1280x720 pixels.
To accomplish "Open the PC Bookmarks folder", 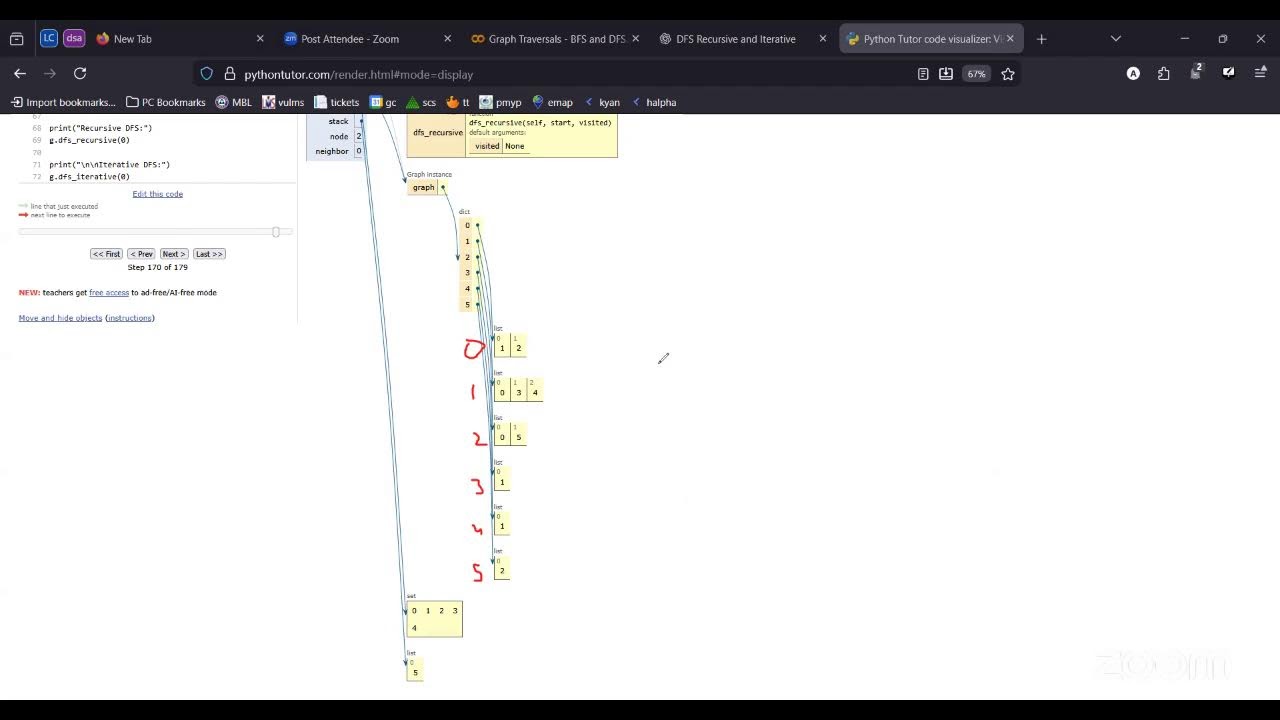I will pos(166,102).
